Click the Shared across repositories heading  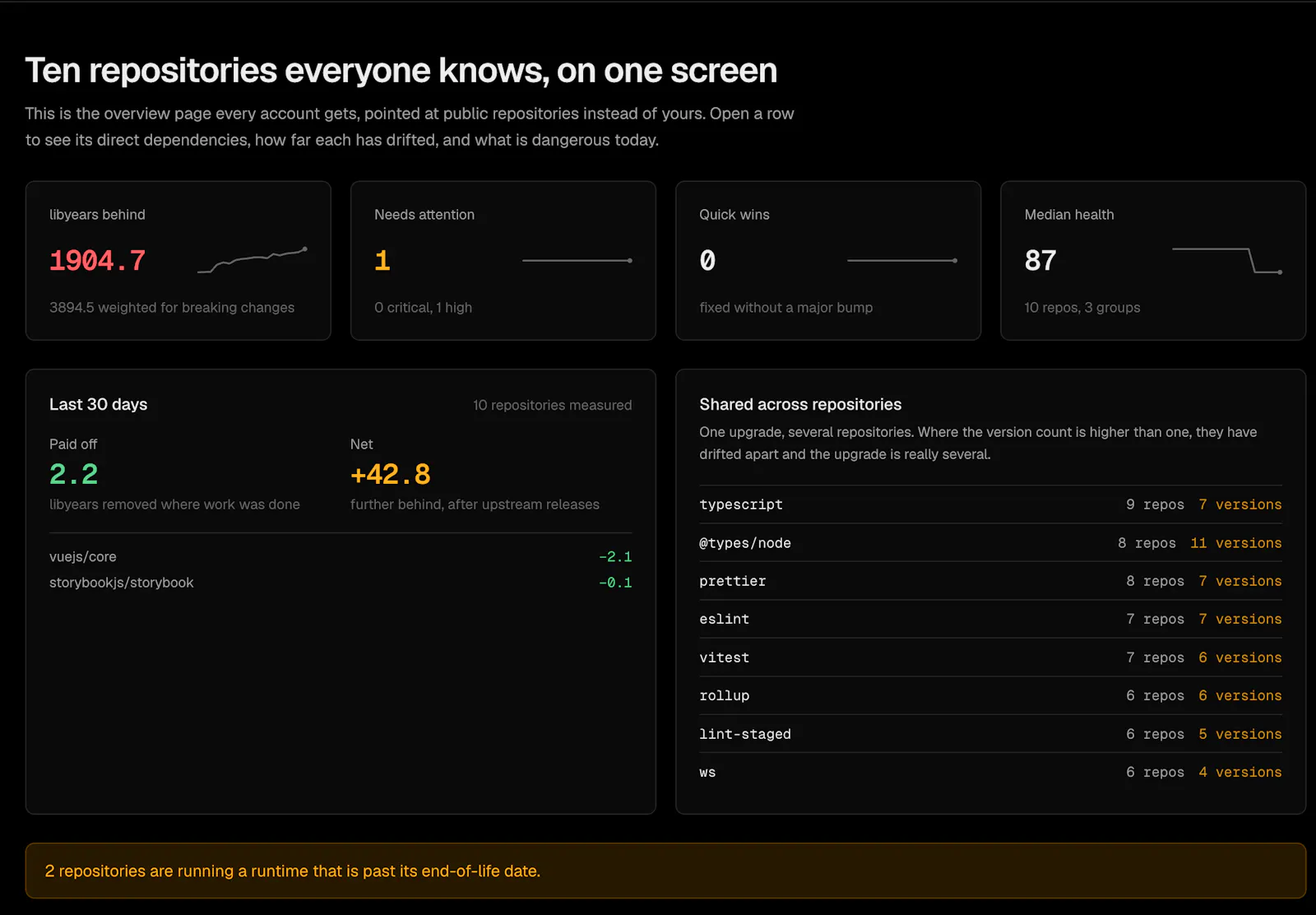point(800,405)
